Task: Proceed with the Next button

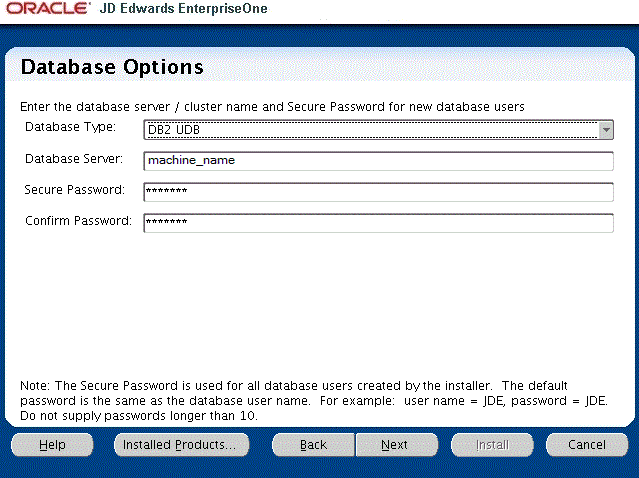Action: (397, 445)
